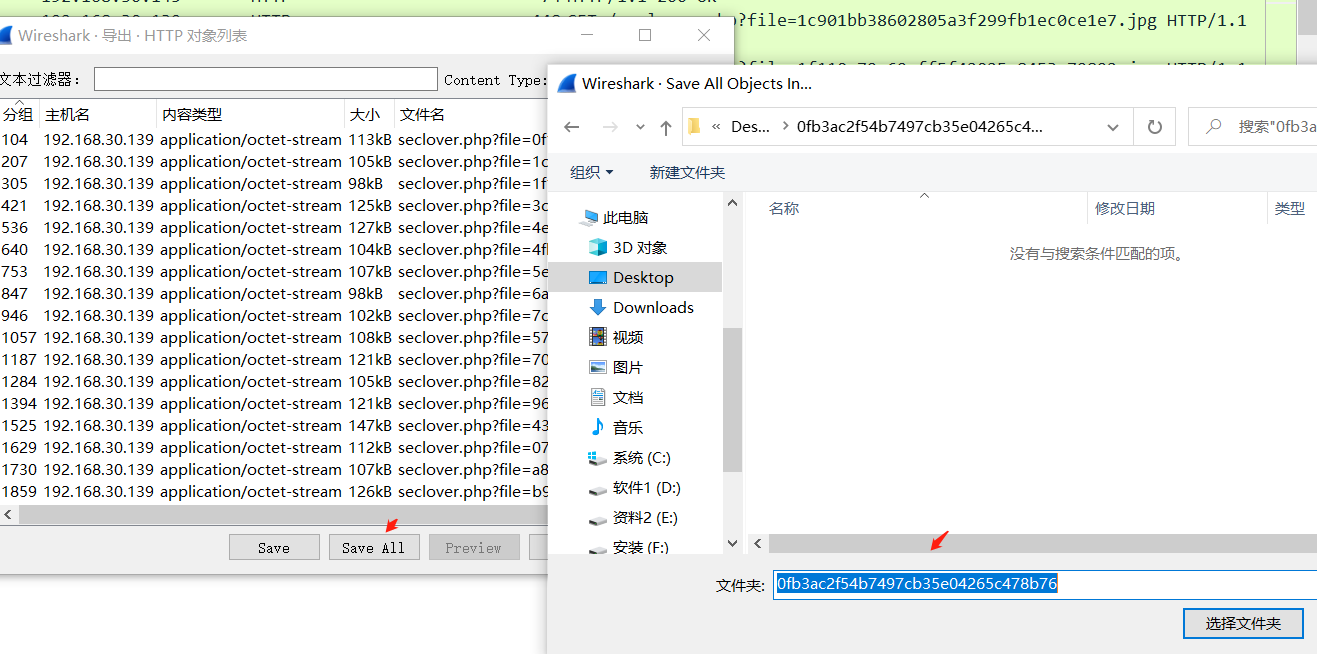Screen dimensions: 1317x654
Task: Open the 文档 folder
Action: tap(628, 397)
